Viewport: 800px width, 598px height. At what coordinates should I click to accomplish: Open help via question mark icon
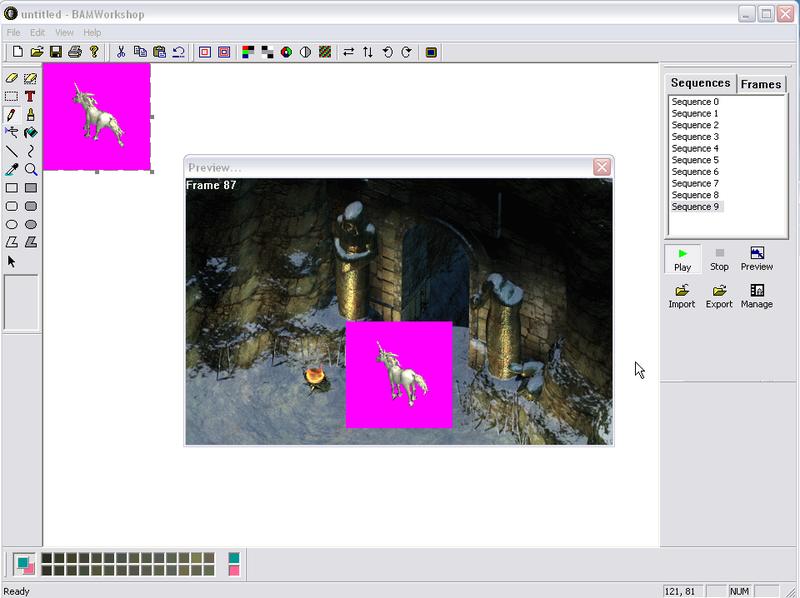coord(94,52)
